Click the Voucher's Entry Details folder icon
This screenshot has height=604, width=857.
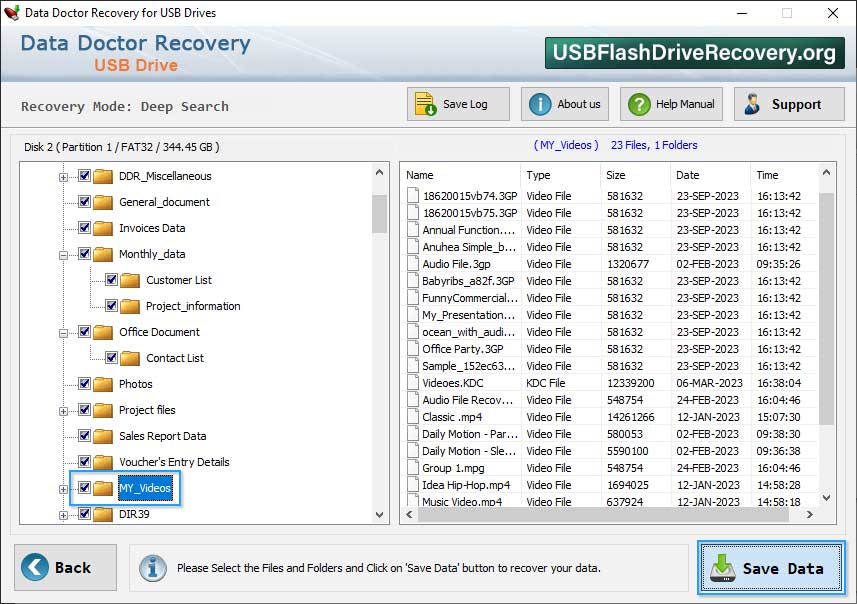click(x=103, y=462)
